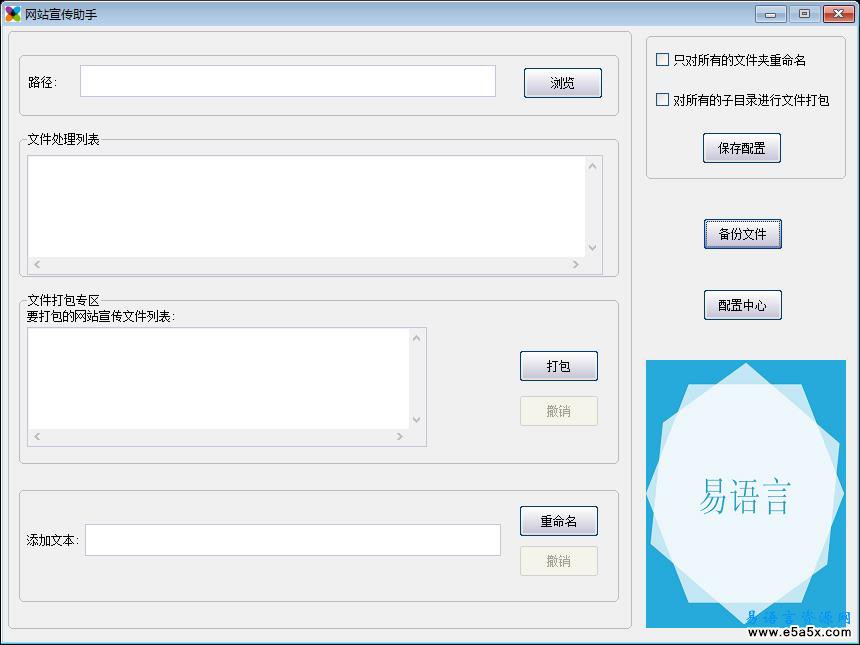The height and width of the screenshot is (645, 860).
Task: Close the 网站宣传助手 window
Action: click(x=839, y=14)
